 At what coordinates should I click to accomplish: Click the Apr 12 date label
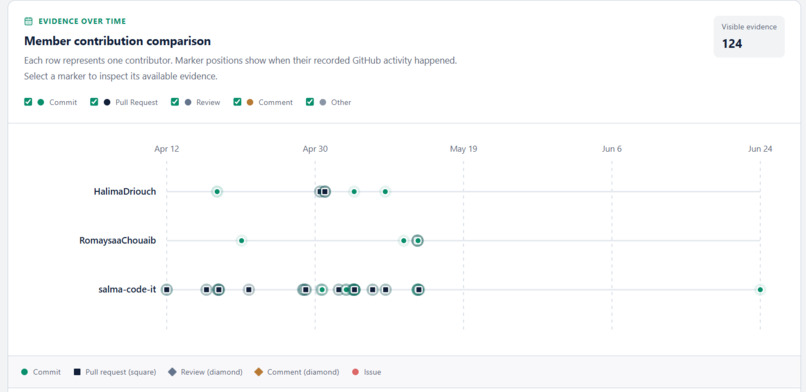[167, 149]
